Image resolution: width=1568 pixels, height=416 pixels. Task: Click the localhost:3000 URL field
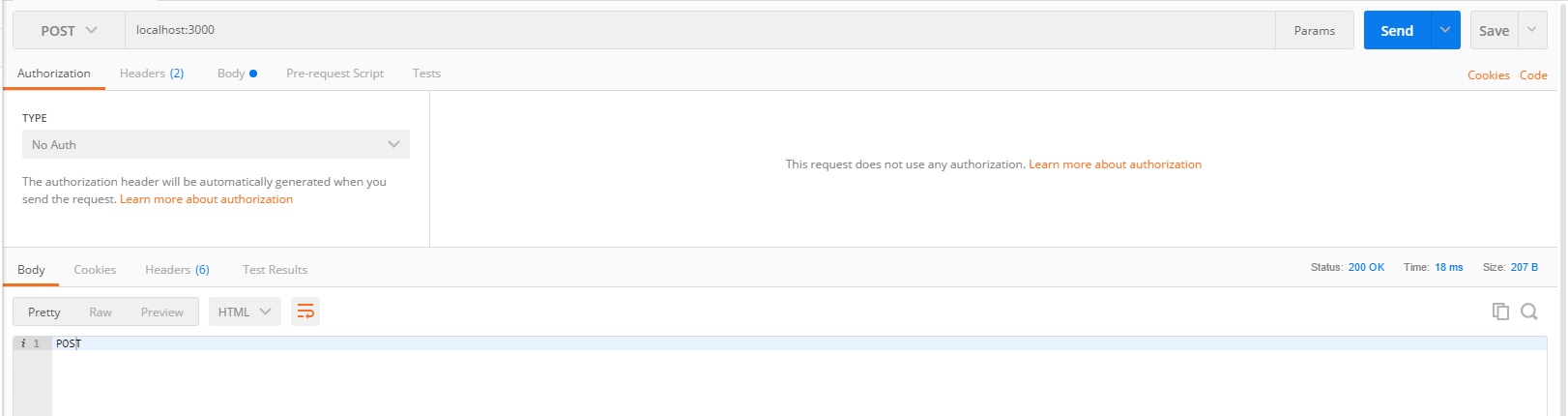click(696, 30)
